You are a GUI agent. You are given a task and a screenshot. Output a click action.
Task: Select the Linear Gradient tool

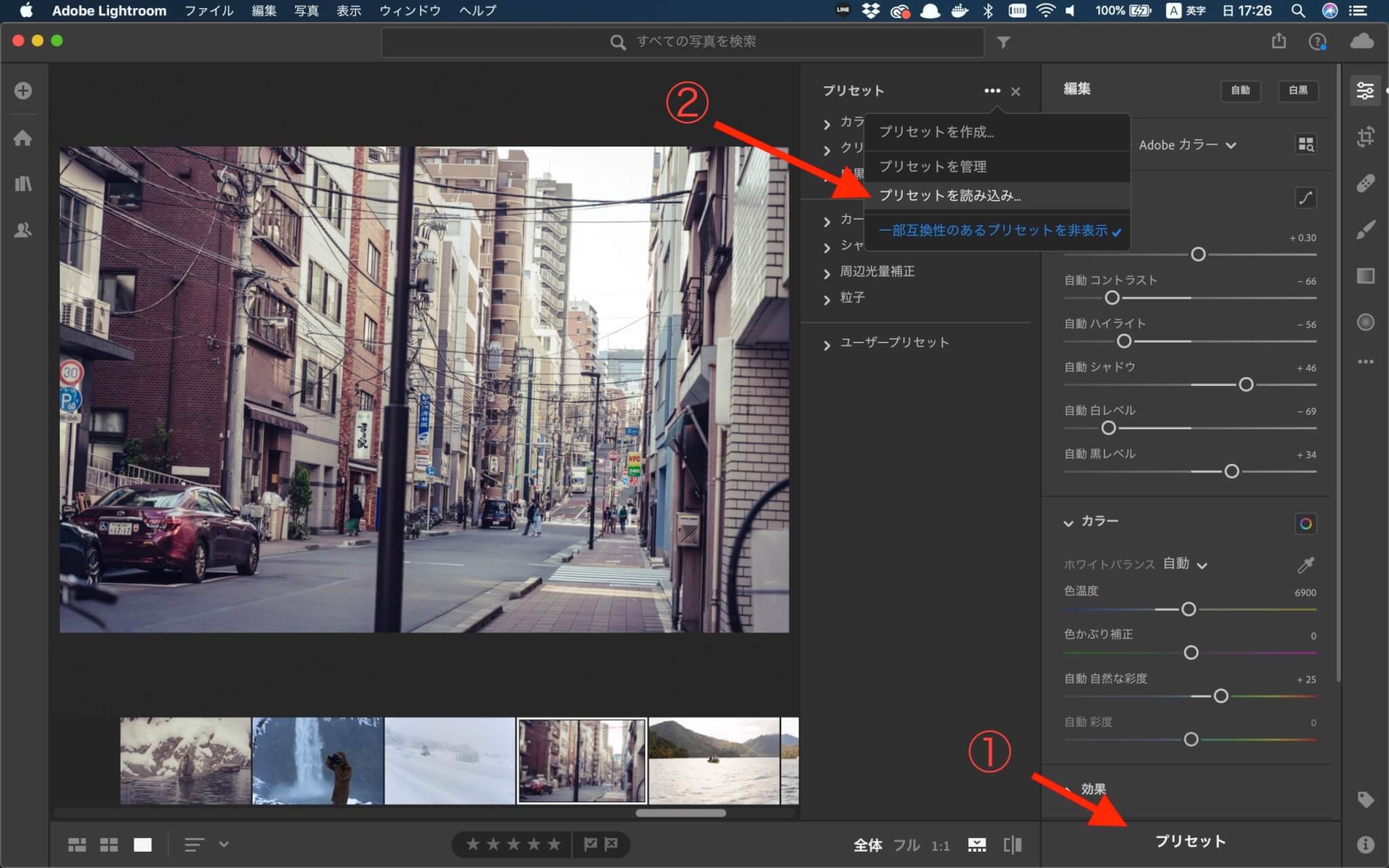click(x=1365, y=275)
